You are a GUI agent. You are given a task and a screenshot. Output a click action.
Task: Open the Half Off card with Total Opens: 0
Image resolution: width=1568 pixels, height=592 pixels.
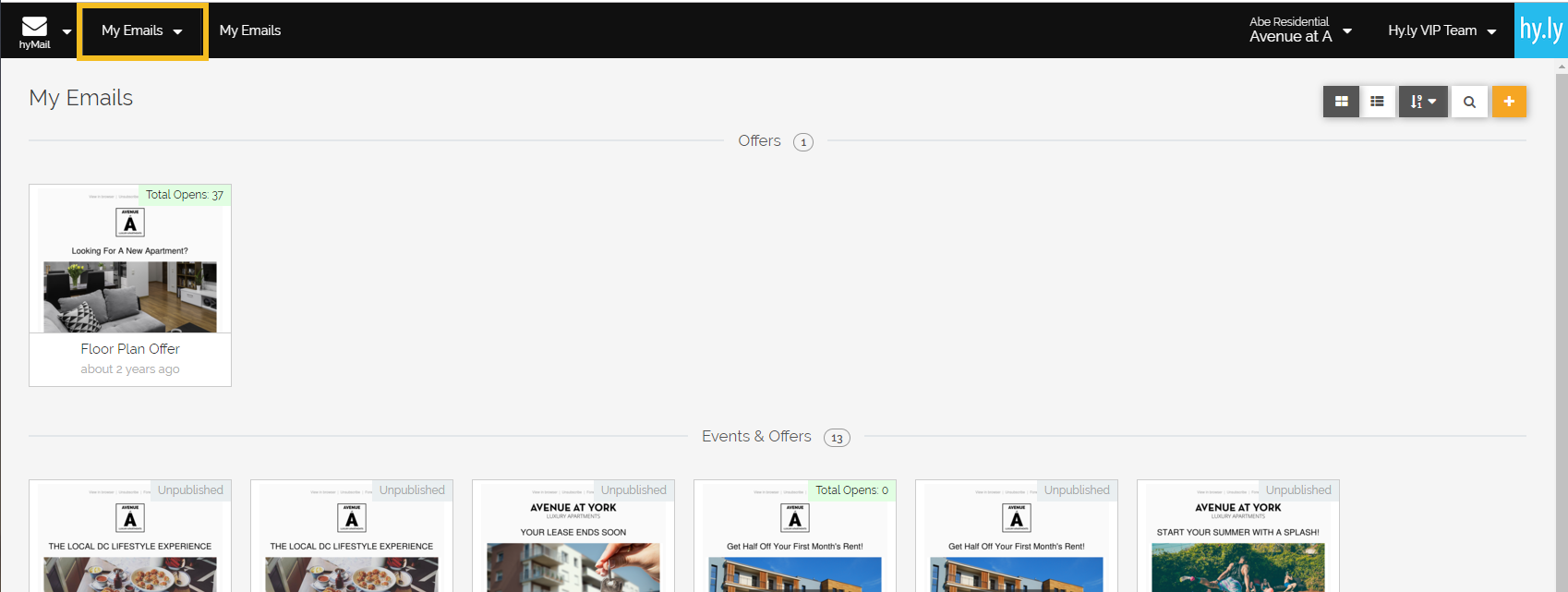pos(795,537)
